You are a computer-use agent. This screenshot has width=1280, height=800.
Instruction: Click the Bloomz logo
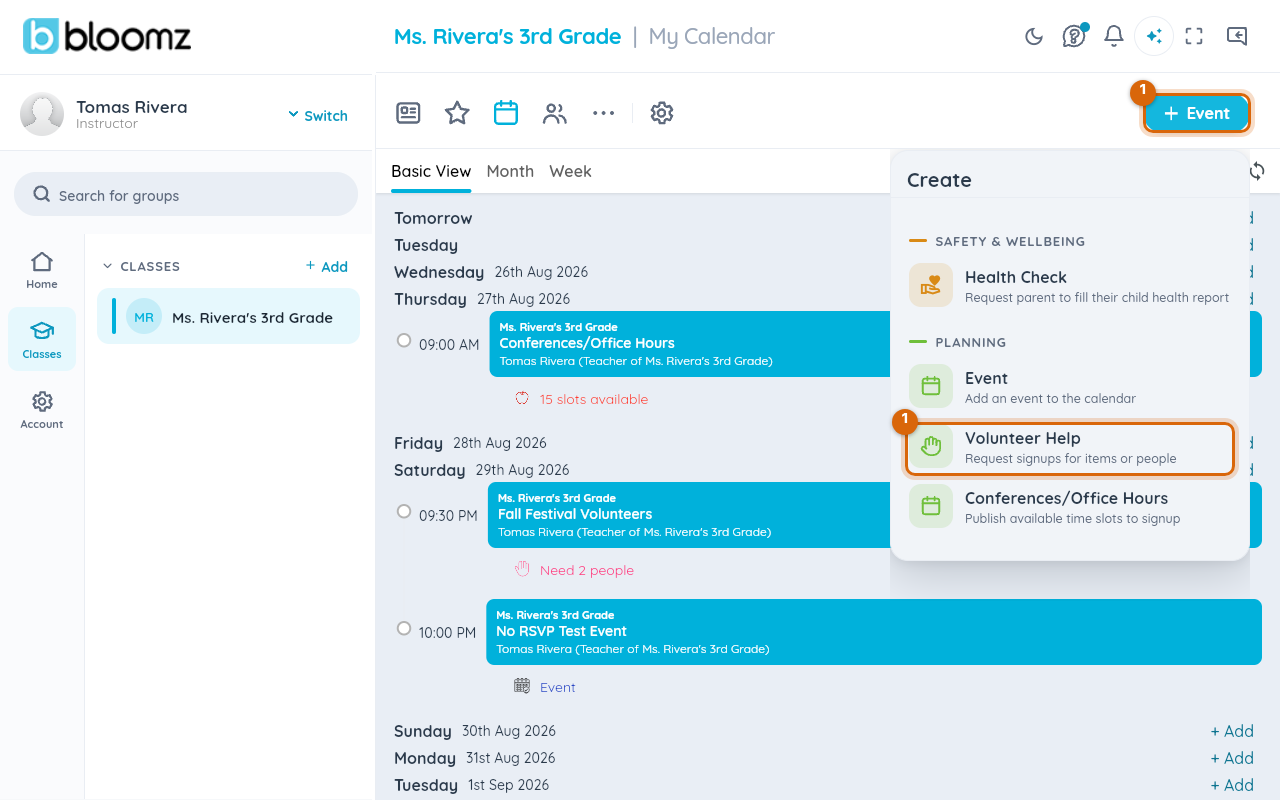[x=107, y=36]
